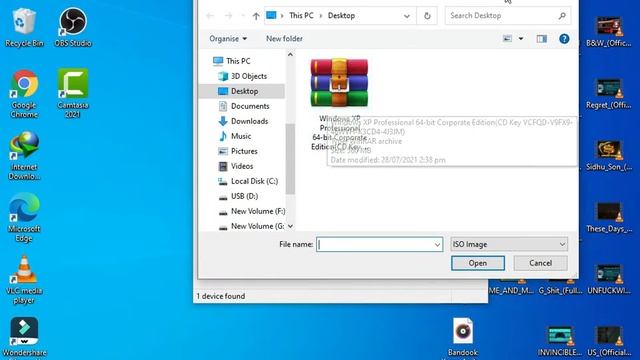Click the Open button
This screenshot has width=640, height=360.
[x=478, y=263]
